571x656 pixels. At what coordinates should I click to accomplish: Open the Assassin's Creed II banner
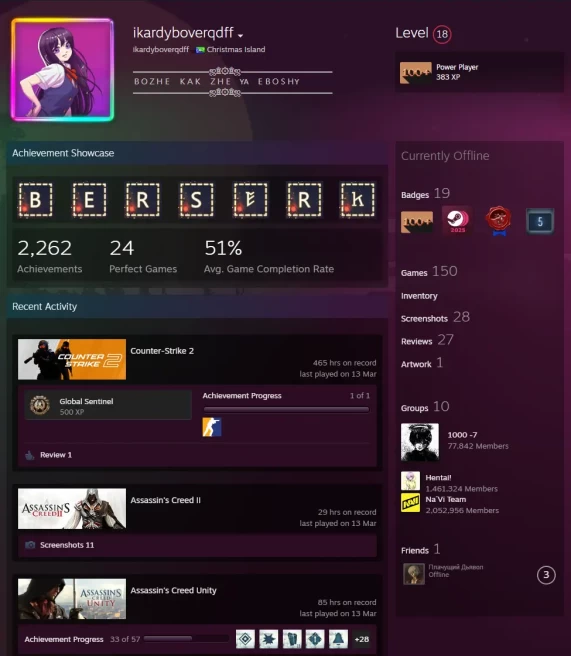click(72, 509)
